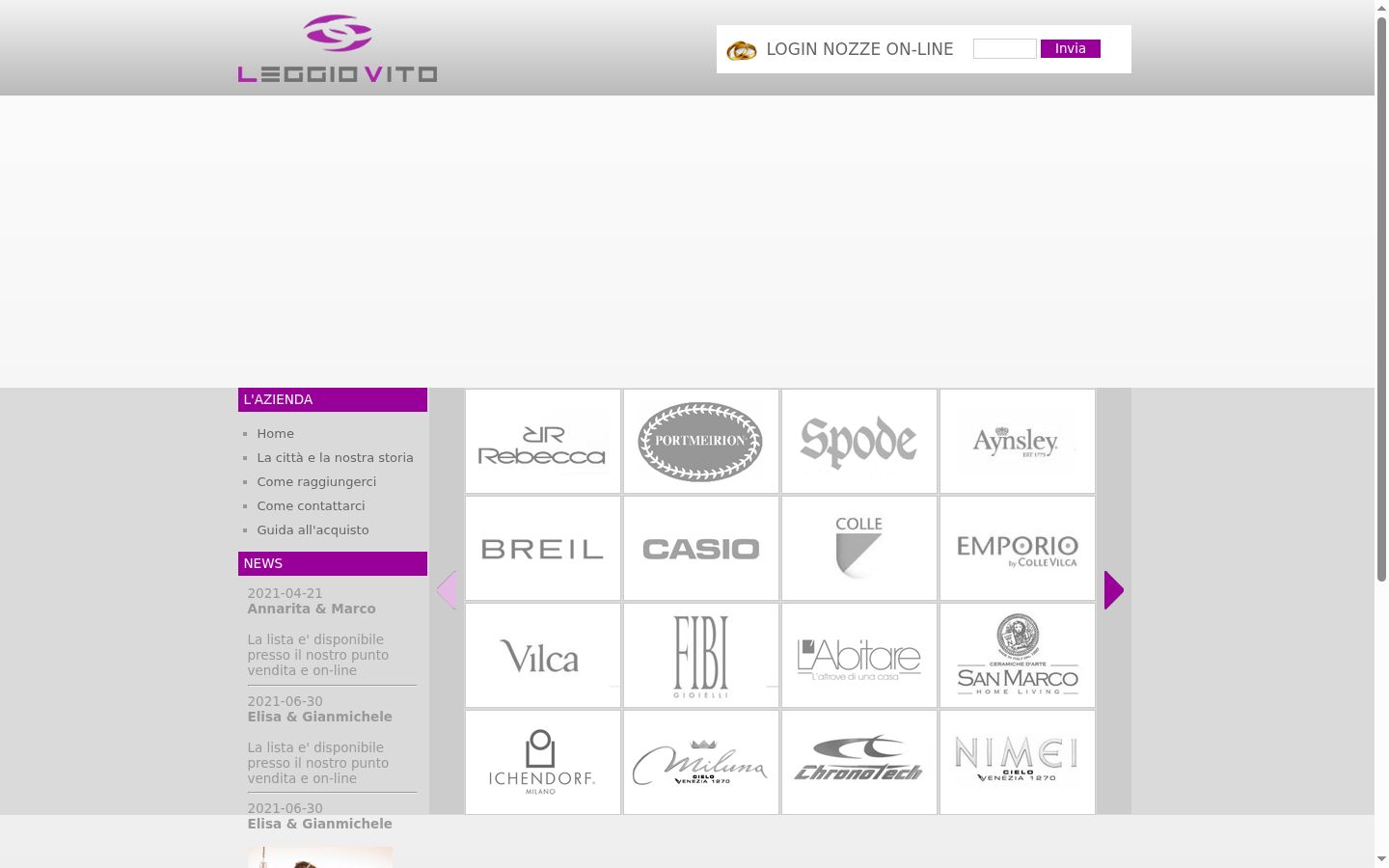The width and height of the screenshot is (1389, 868).
Task: Show next brands with right arrow
Action: [x=1114, y=590]
